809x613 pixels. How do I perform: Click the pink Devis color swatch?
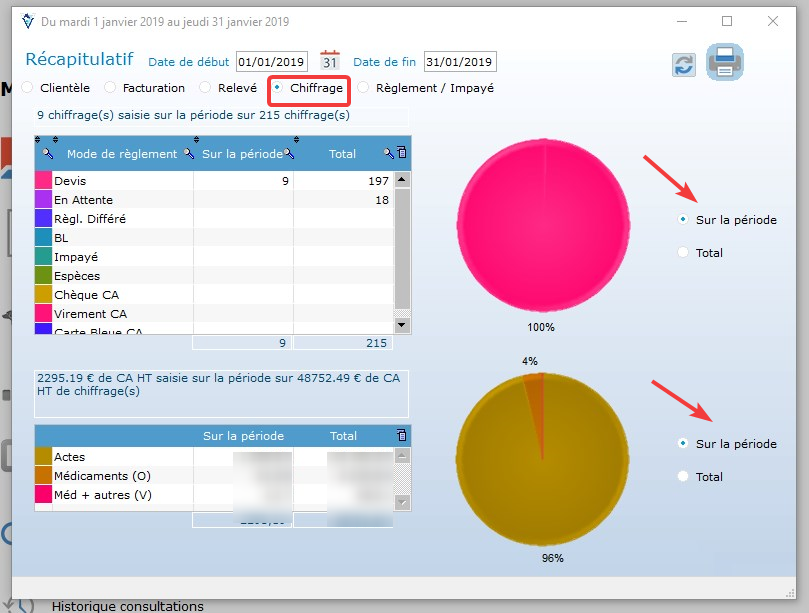[x=43, y=180]
